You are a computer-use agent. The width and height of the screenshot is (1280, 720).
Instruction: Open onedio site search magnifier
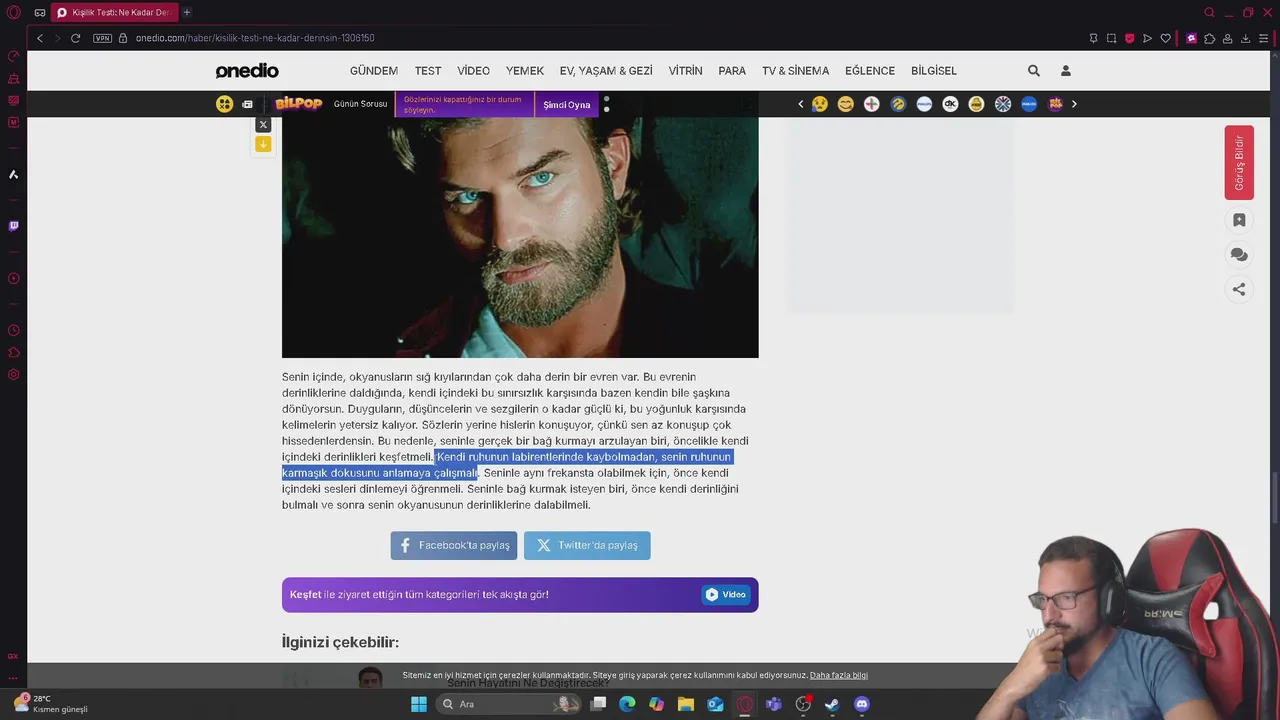click(x=1034, y=71)
